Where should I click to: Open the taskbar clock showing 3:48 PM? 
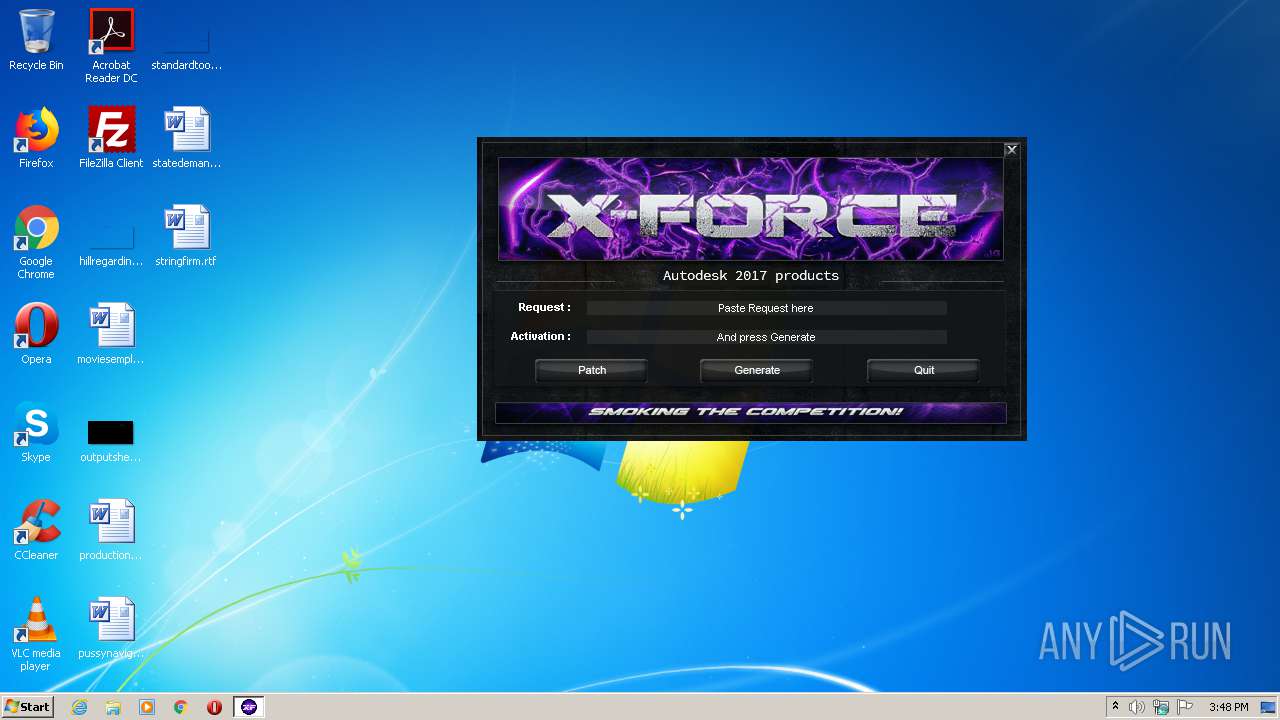coord(1228,707)
